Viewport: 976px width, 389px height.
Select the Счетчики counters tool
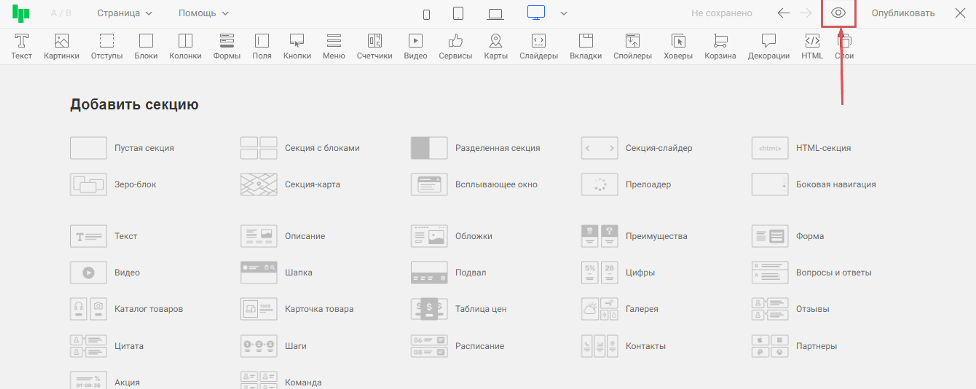[x=375, y=47]
